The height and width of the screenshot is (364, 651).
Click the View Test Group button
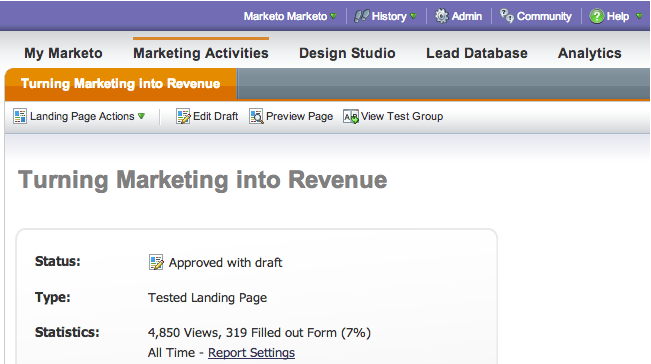click(x=393, y=116)
